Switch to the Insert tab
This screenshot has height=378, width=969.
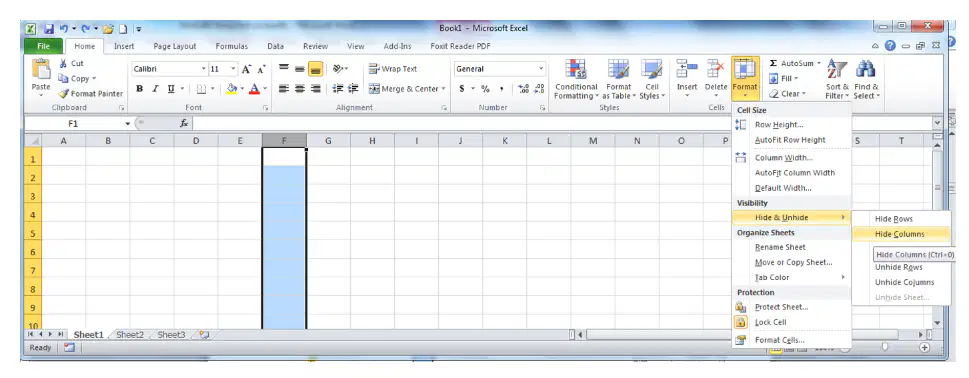pos(124,46)
